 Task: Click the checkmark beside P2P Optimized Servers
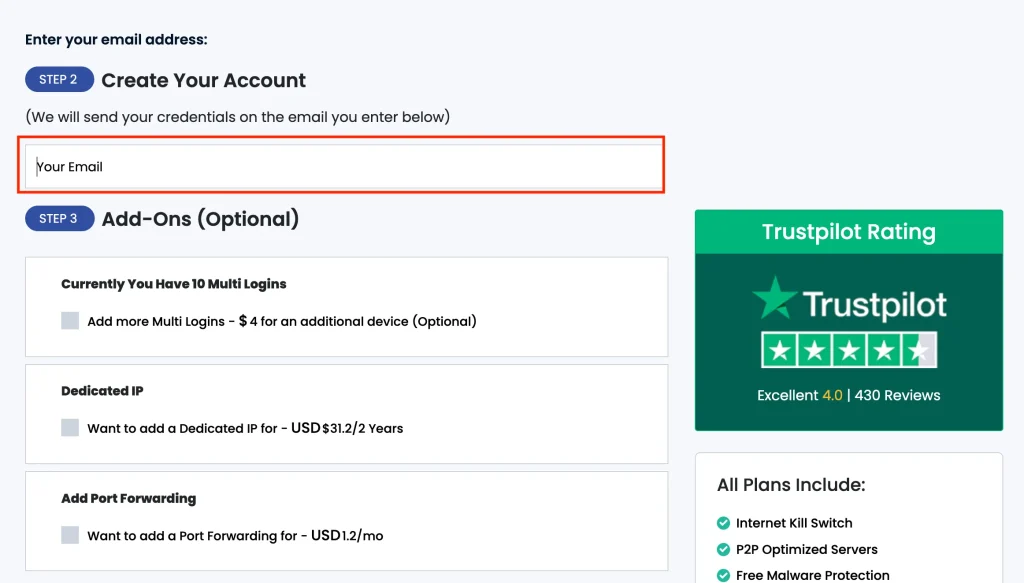tap(723, 549)
